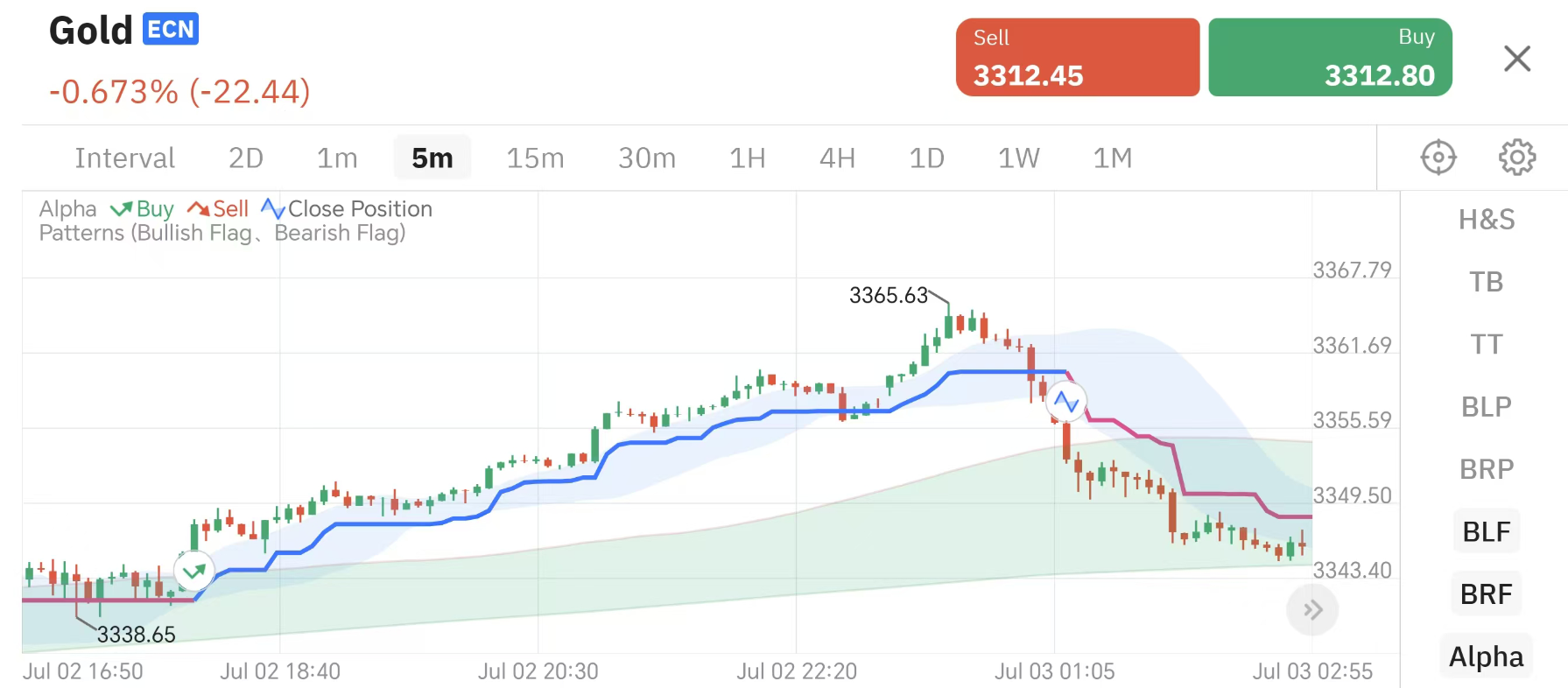The image size is (1568, 688).
Task: Click the 3365.63 high price label
Action: pos(888,296)
